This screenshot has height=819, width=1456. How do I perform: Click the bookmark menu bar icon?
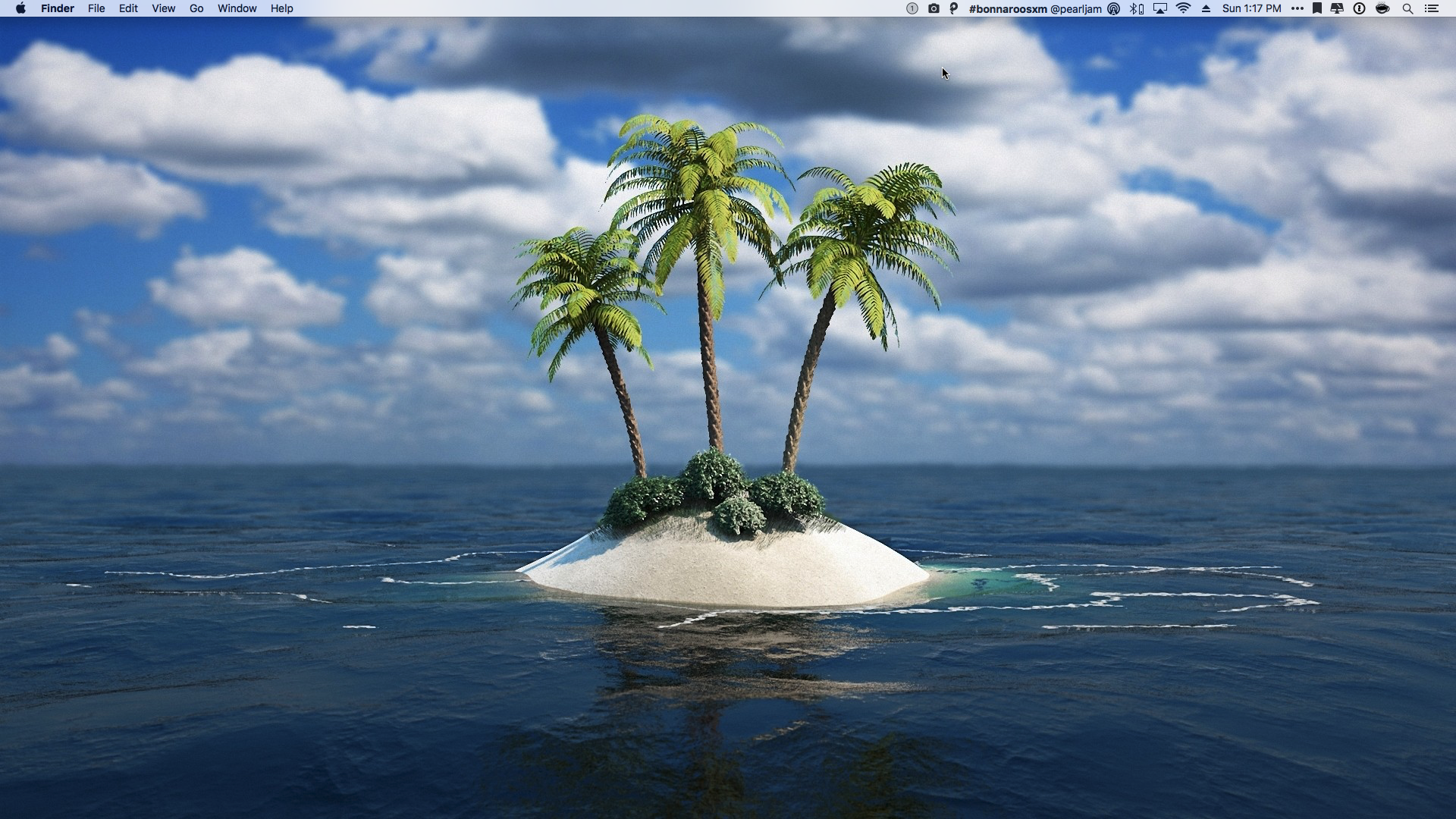[x=1317, y=8]
